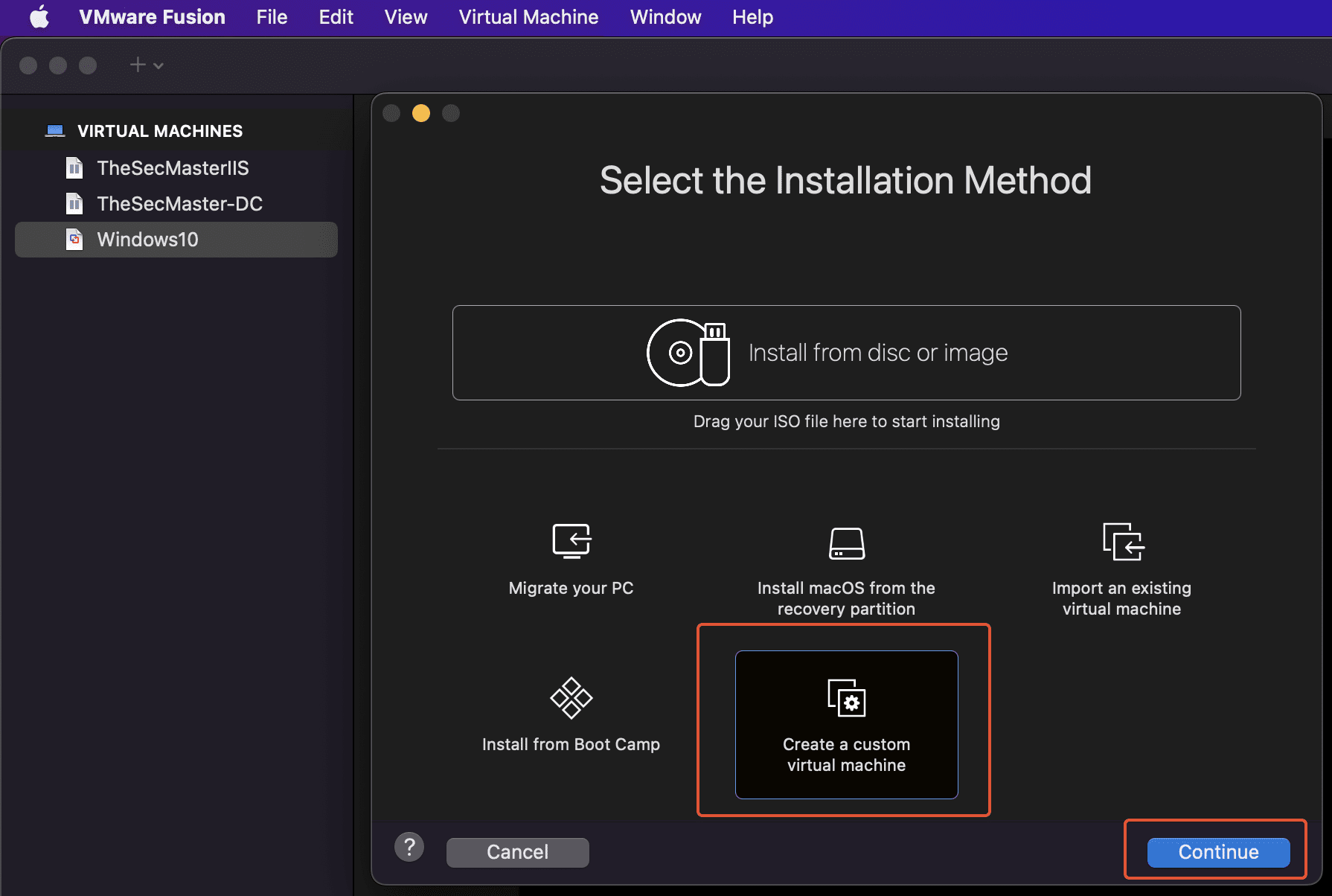Screen dimensions: 1332x896
Task: Click the TheSecMaster-DC file icon
Action: pyautogui.click(x=74, y=204)
